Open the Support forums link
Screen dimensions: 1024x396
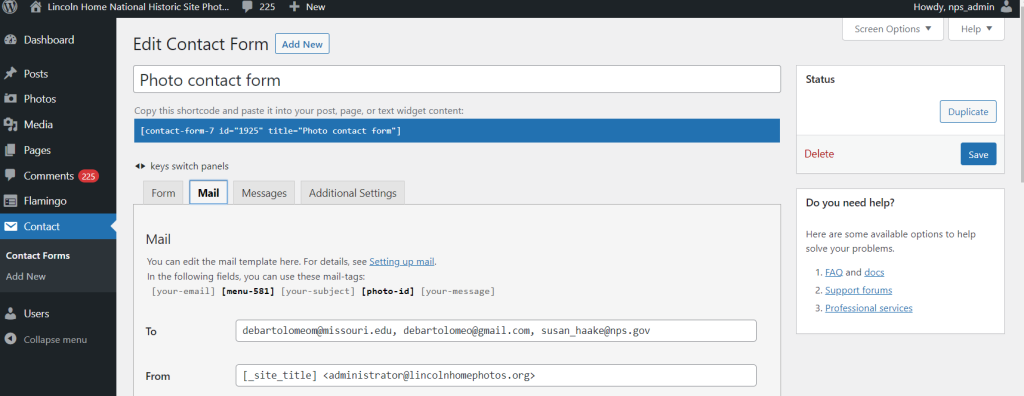click(859, 290)
